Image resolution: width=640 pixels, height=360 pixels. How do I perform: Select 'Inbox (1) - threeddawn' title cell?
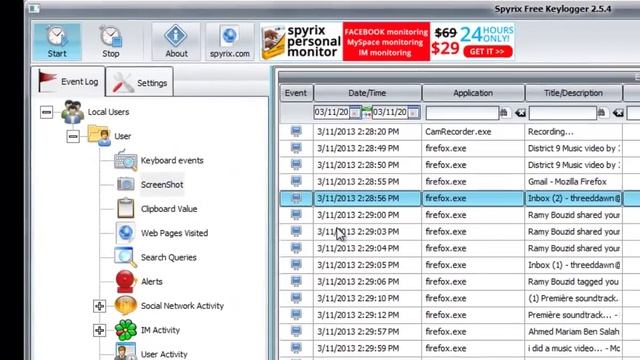tap(573, 265)
